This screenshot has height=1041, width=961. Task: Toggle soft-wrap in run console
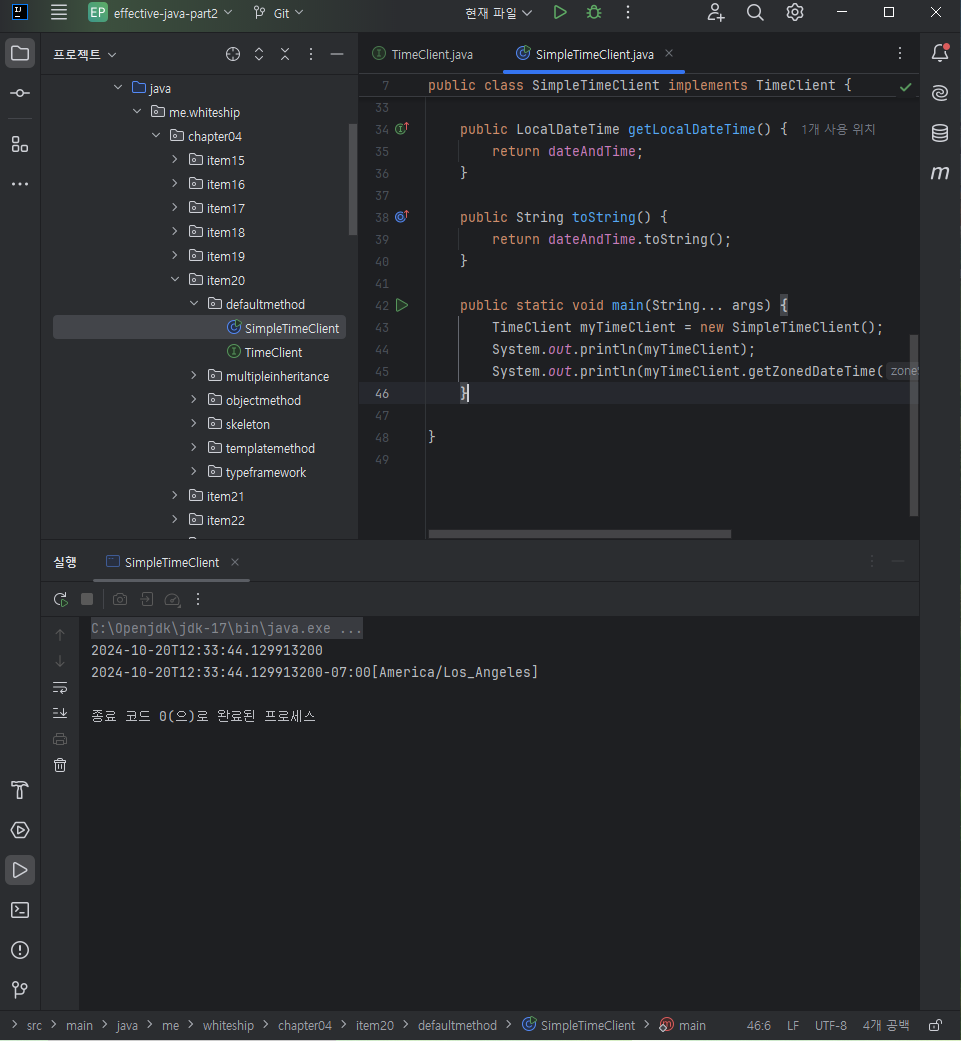[x=60, y=687]
